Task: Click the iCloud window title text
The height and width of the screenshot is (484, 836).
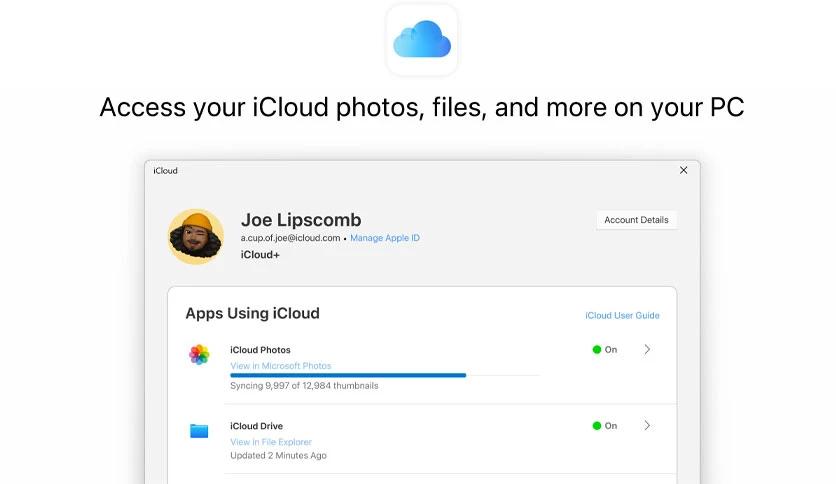Action: point(165,171)
